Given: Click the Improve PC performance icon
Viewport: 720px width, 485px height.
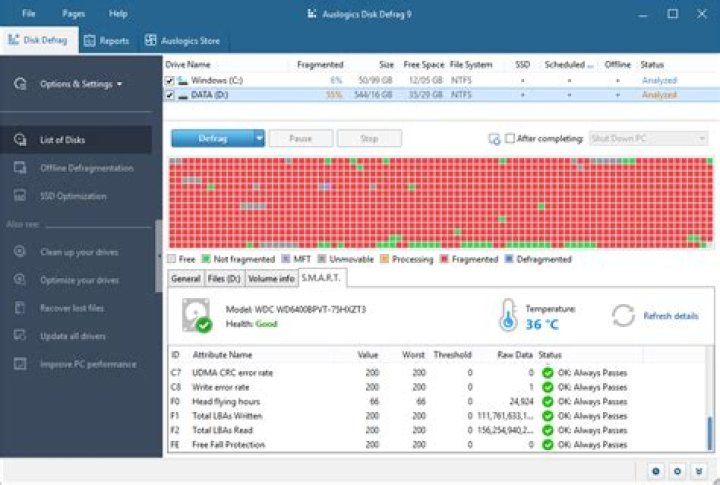Looking at the screenshot, I should click(20, 364).
